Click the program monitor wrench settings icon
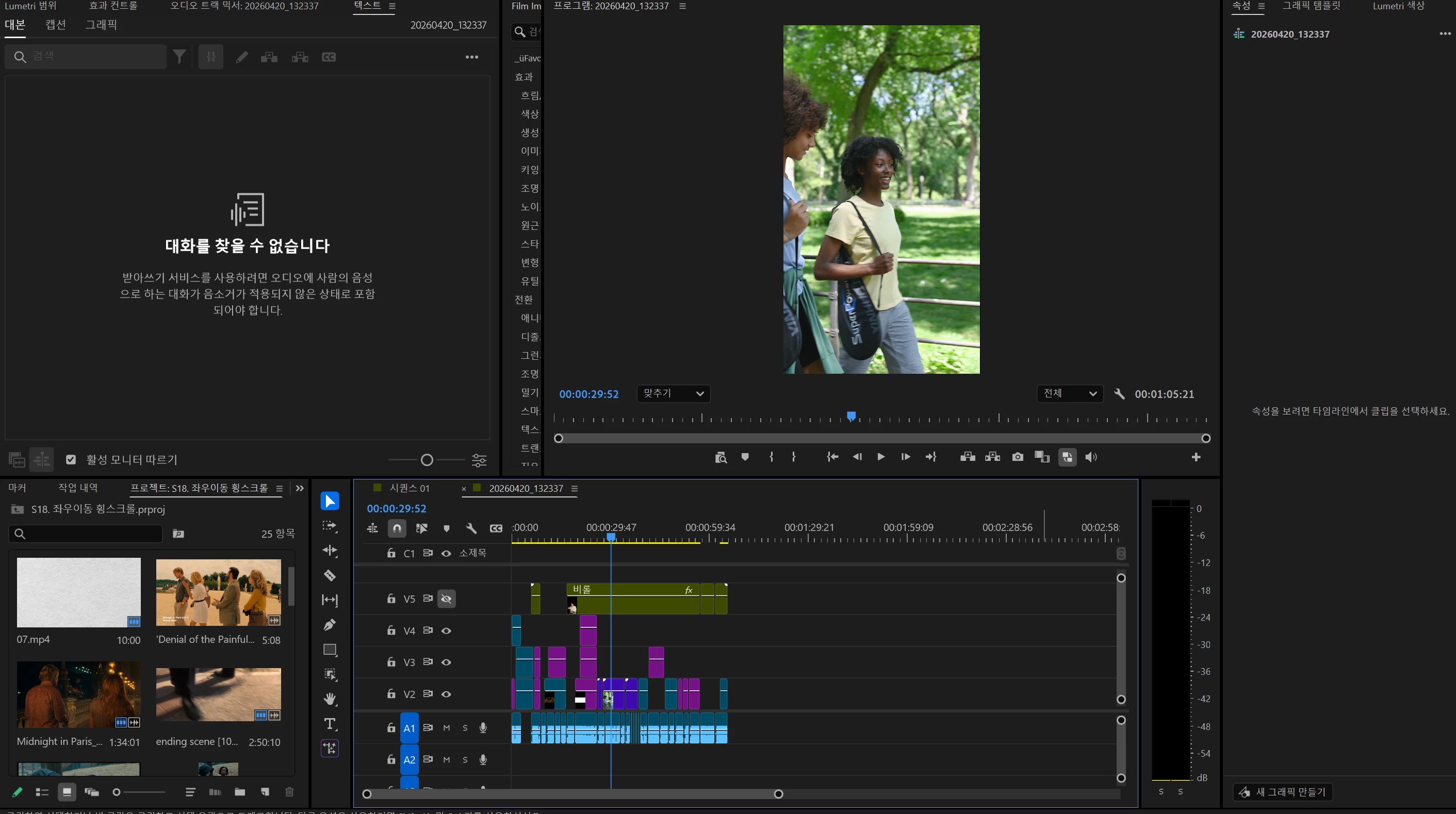This screenshot has height=814, width=1456. 1119,394
